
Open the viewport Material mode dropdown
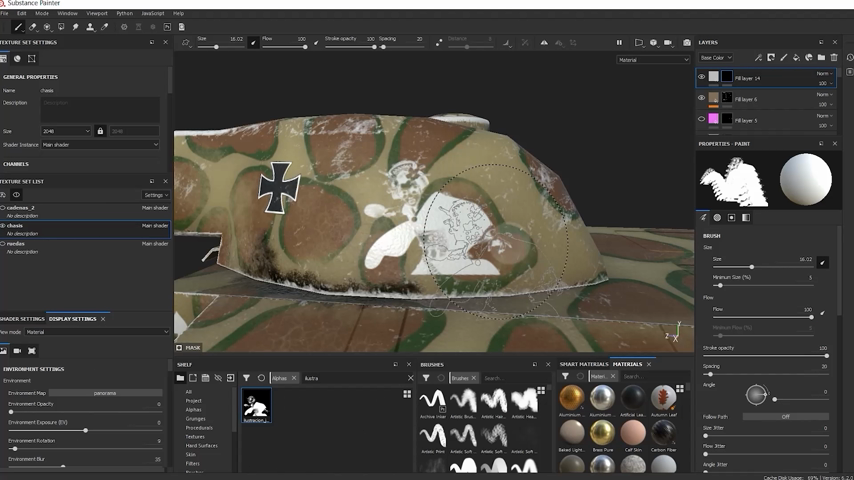pyautogui.click(x=653, y=60)
